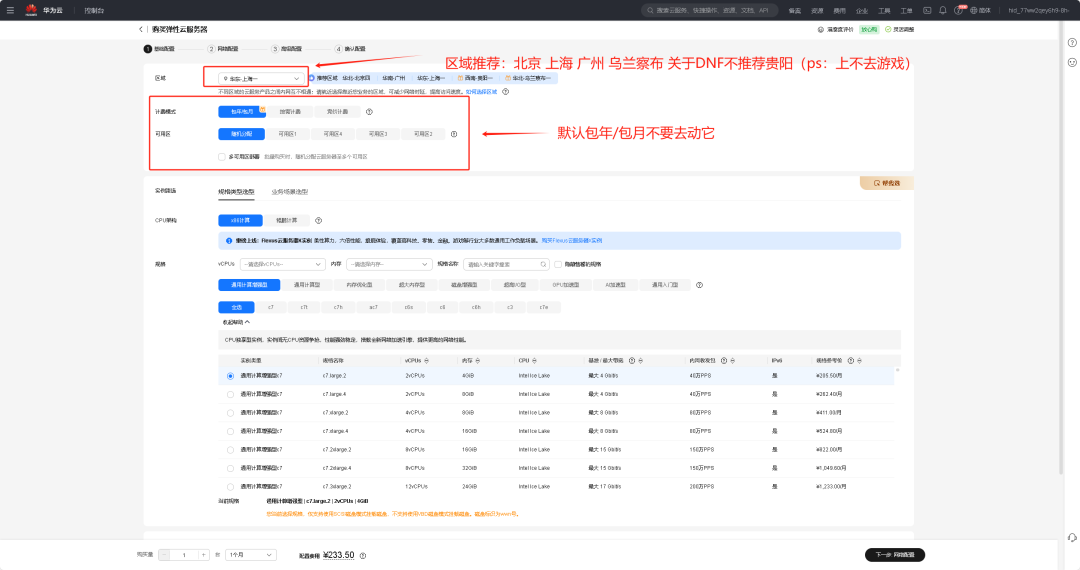Pick the recommended North China-Beijing 4 region
This screenshot has width=1080, height=570.
[x=356, y=78]
